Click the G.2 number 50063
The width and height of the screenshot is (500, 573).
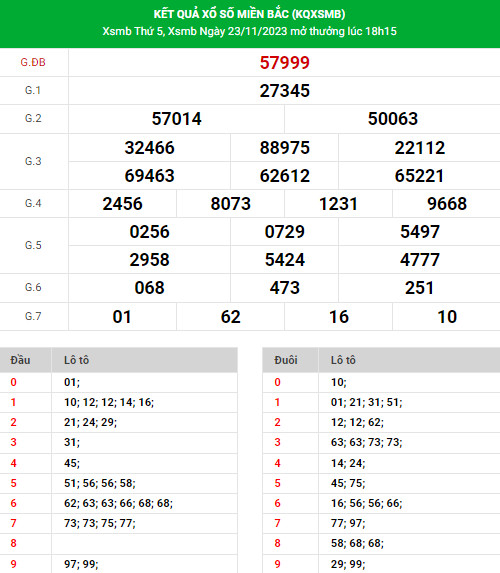(x=393, y=119)
